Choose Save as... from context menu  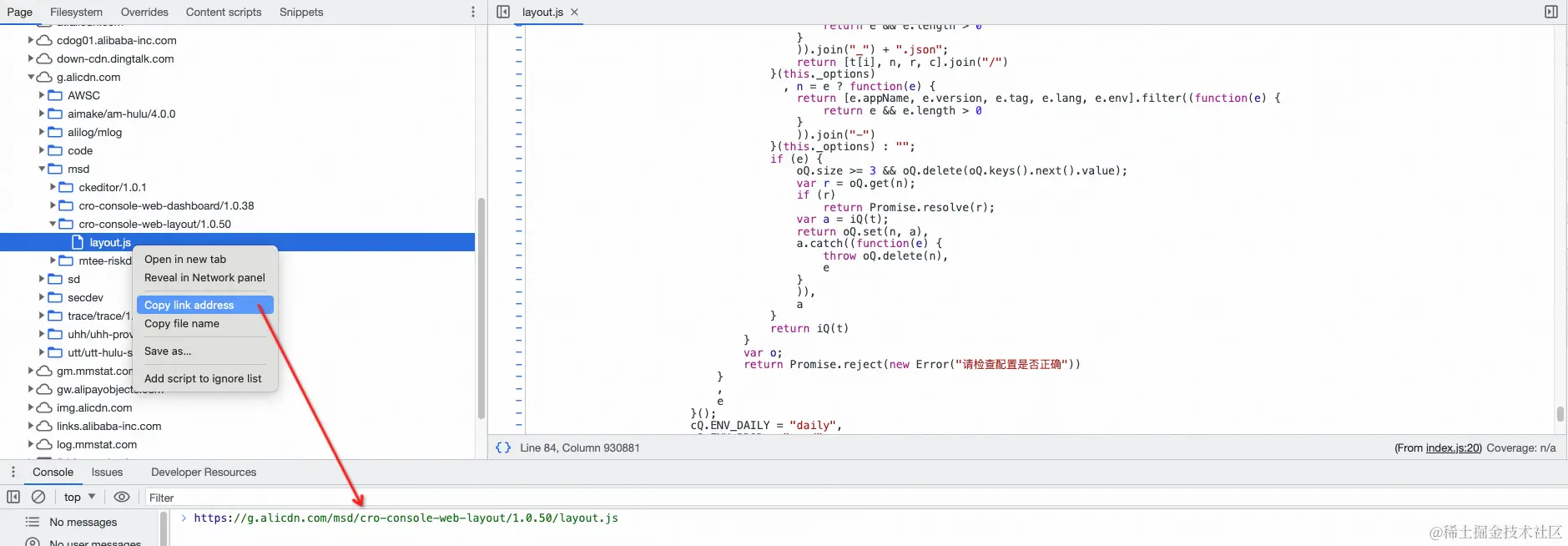coord(205,351)
